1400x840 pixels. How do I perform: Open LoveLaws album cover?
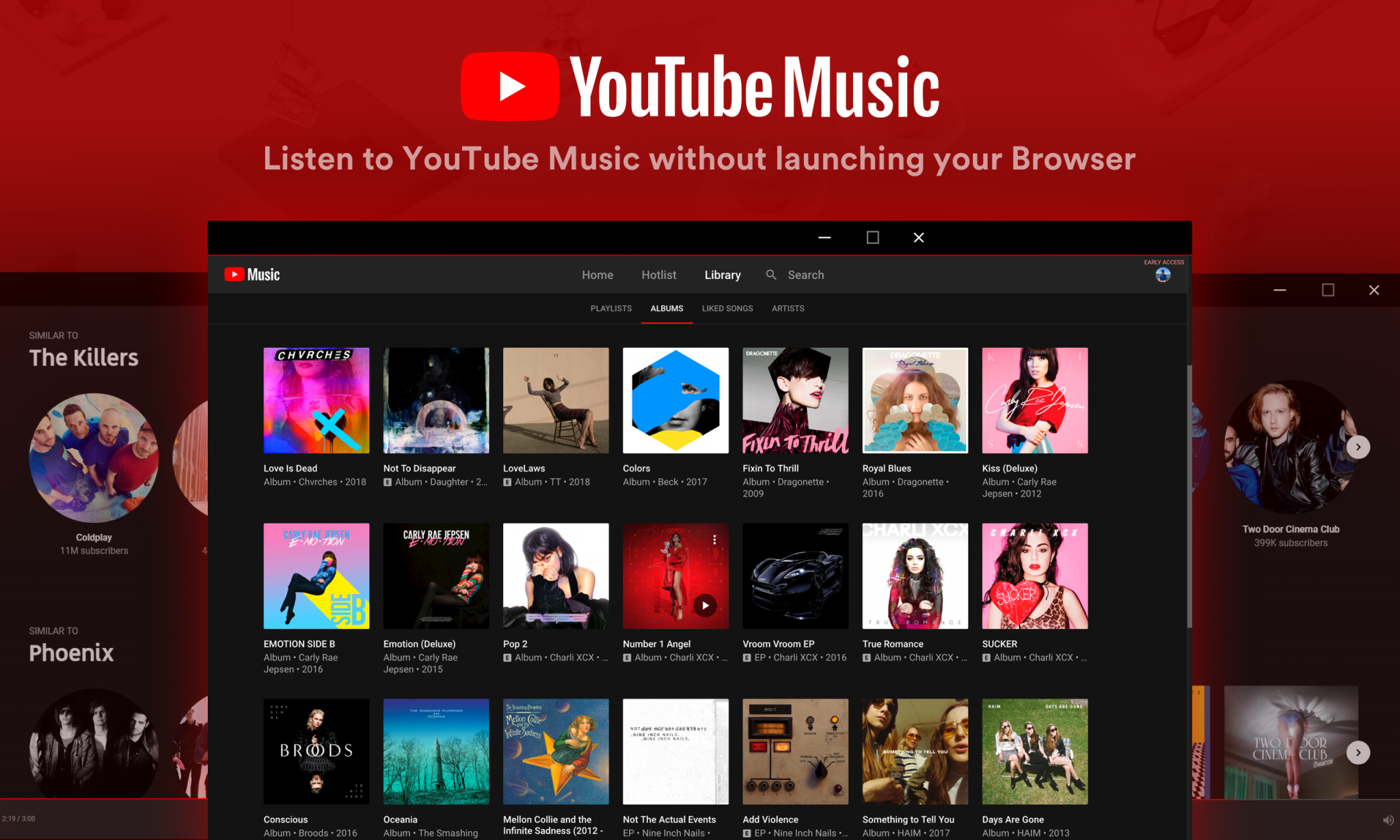click(556, 401)
